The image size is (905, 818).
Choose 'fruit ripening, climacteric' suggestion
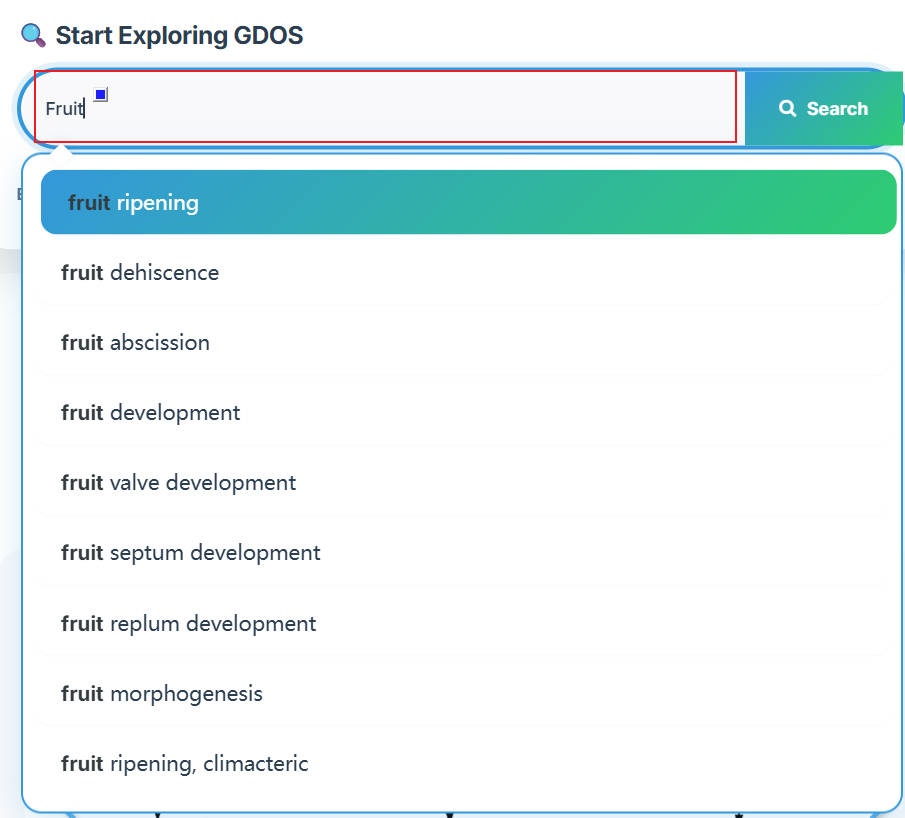(x=468, y=764)
